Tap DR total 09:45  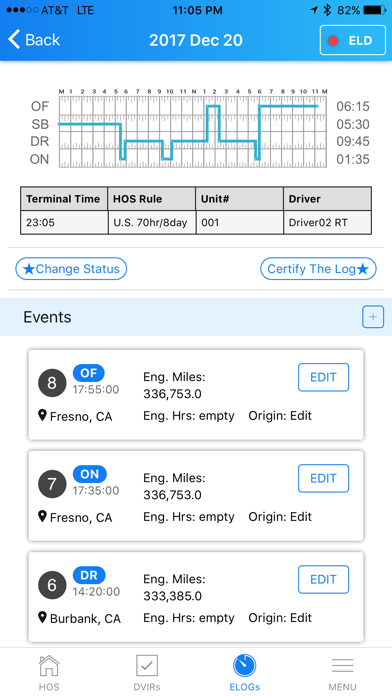(x=353, y=142)
